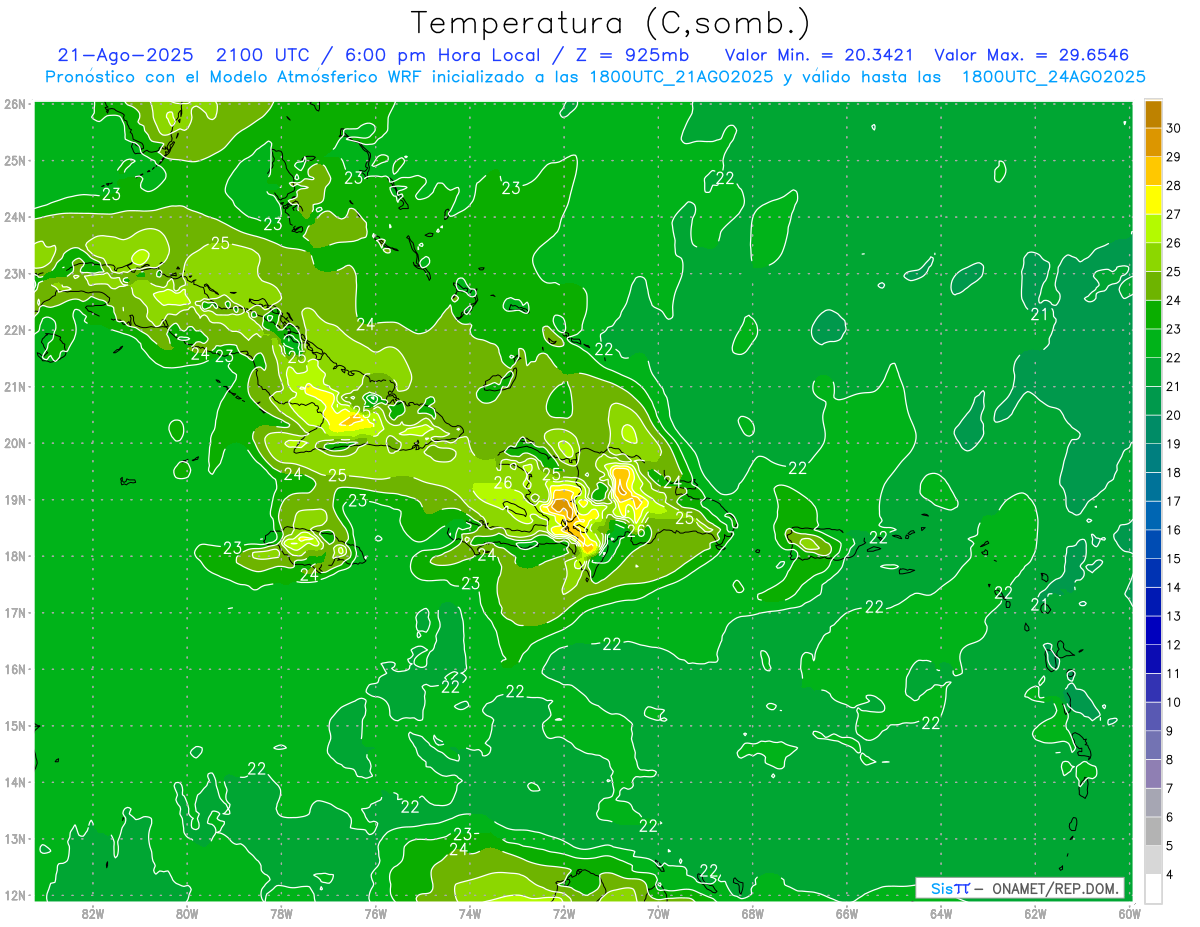Click the '60W' longitude label
Image resolution: width=1200 pixels, height=927 pixels.
(1130, 913)
